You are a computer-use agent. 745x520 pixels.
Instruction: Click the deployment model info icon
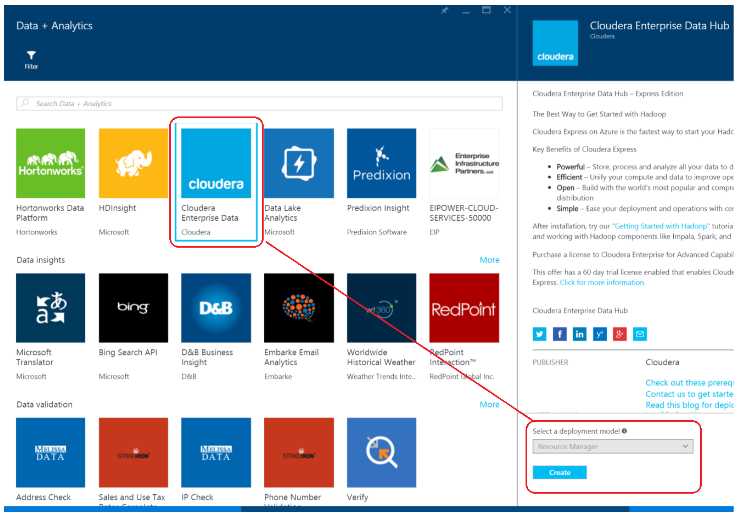point(624,431)
